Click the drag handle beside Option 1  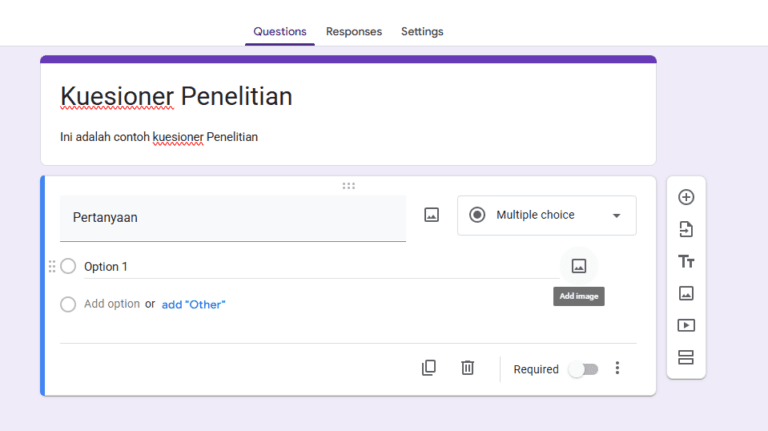pyautogui.click(x=52, y=266)
